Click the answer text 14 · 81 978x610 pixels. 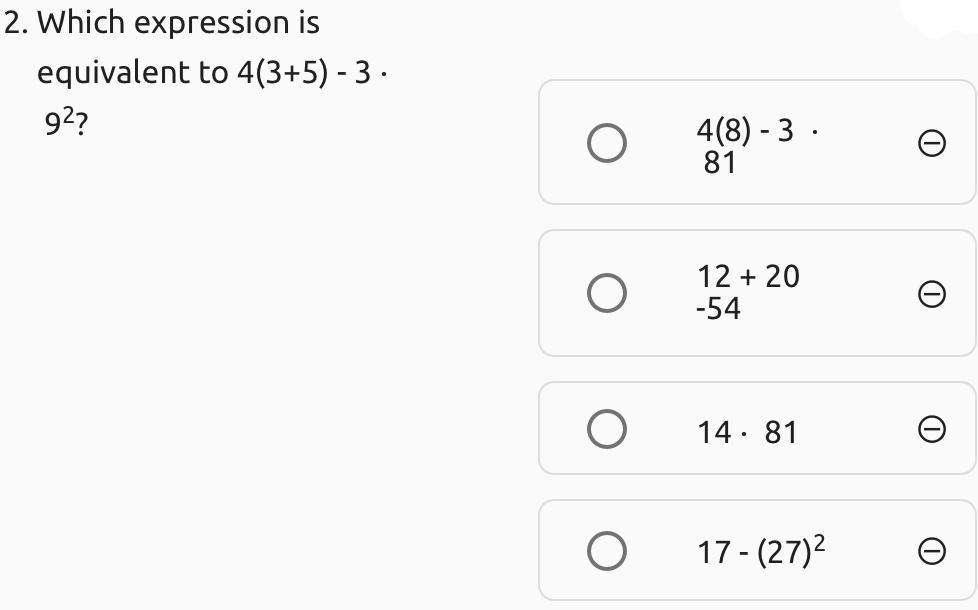[x=747, y=432]
